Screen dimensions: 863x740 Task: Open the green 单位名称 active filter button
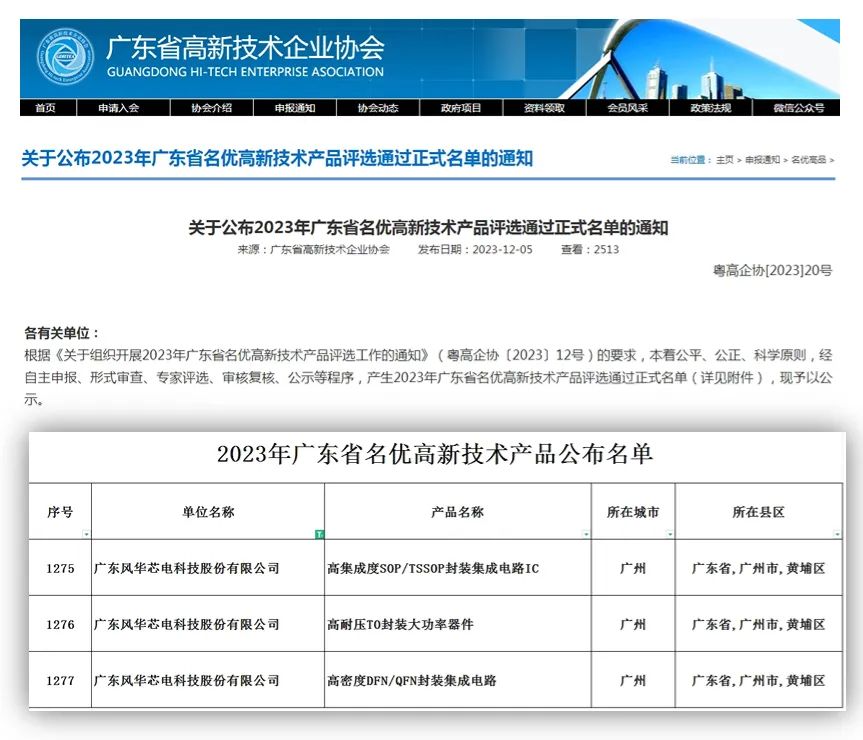pyautogui.click(x=319, y=534)
